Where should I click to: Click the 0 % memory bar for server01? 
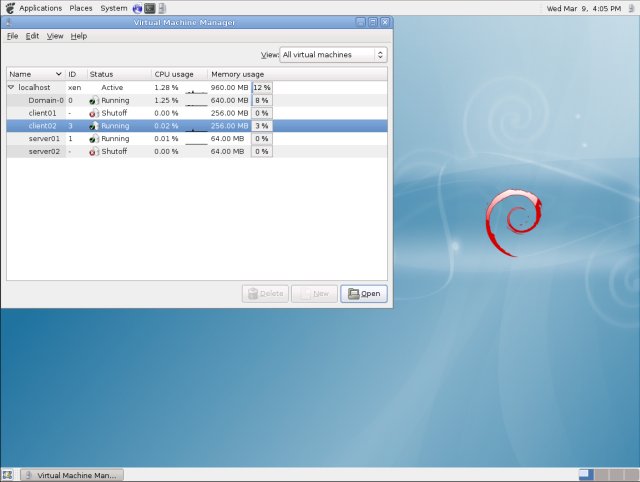point(262,139)
